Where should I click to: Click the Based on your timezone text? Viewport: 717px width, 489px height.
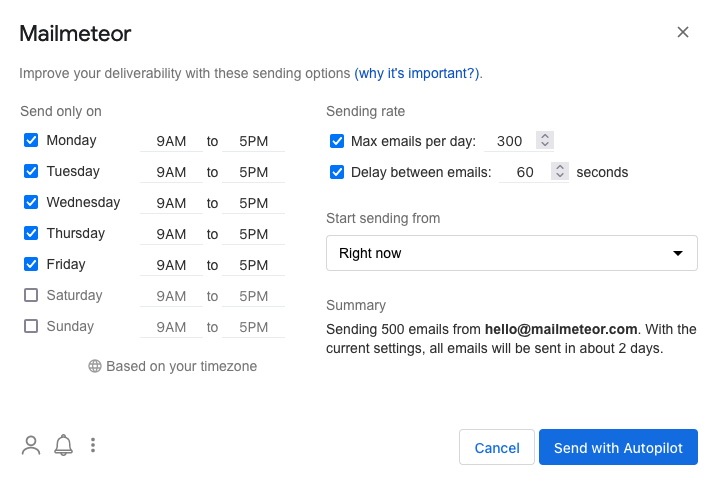tap(182, 366)
